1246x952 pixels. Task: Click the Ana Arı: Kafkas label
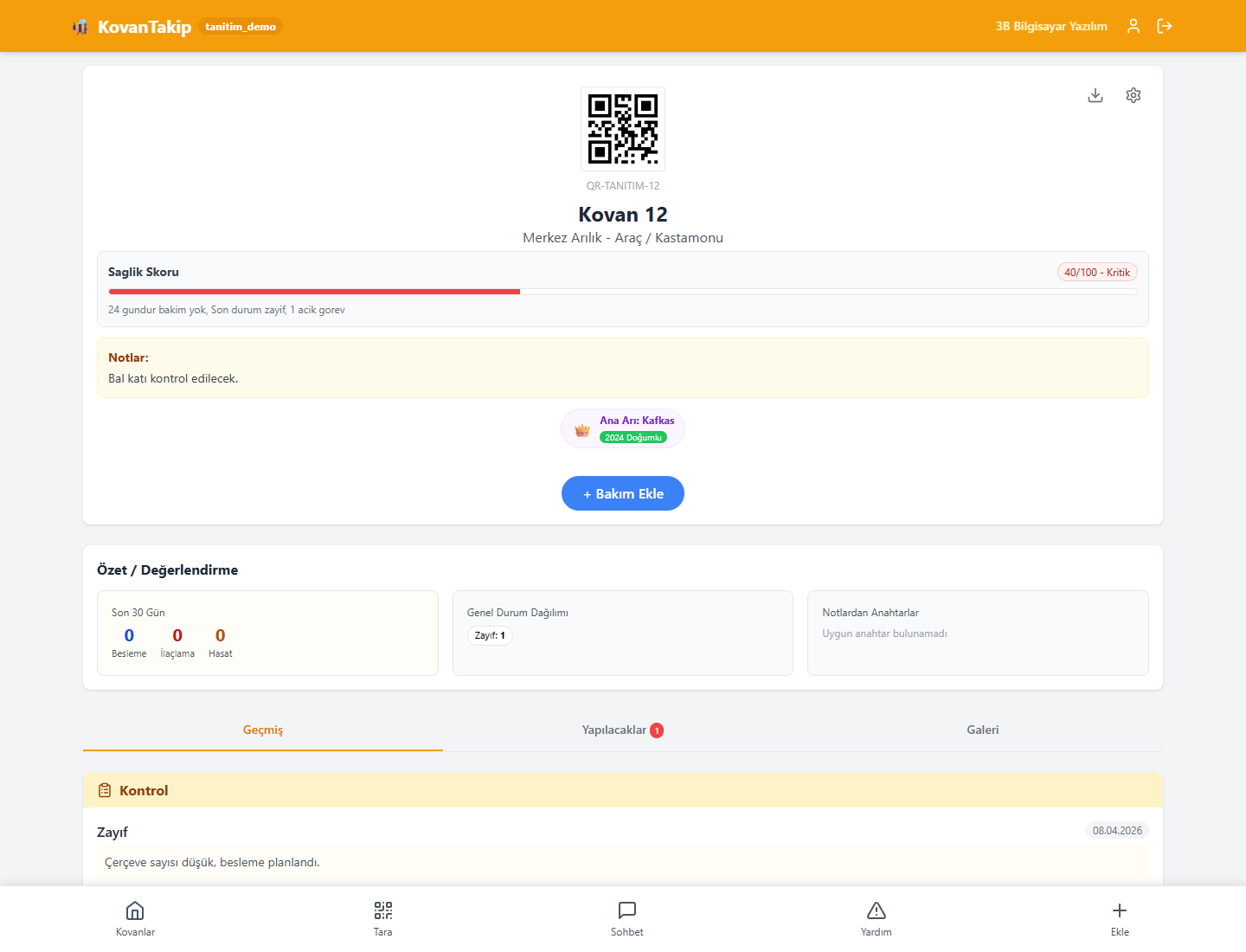pyautogui.click(x=637, y=421)
